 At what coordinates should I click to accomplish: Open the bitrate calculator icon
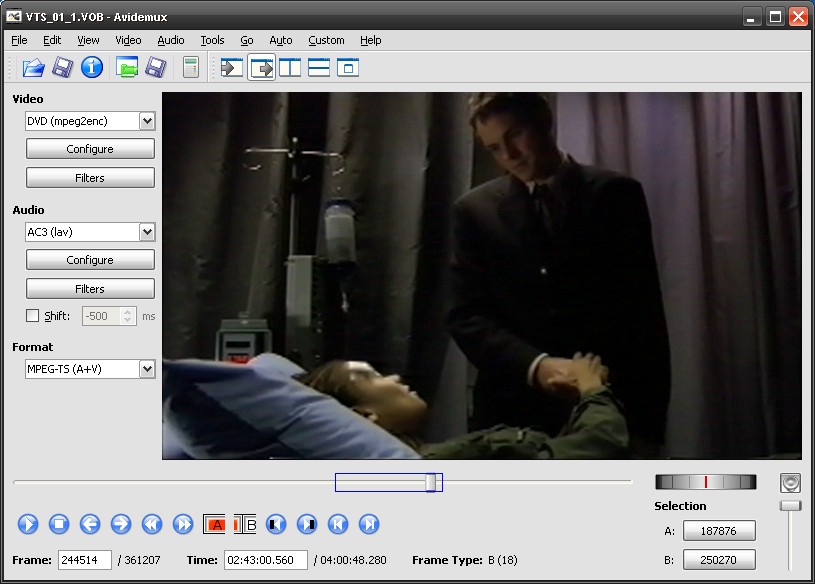(191, 68)
